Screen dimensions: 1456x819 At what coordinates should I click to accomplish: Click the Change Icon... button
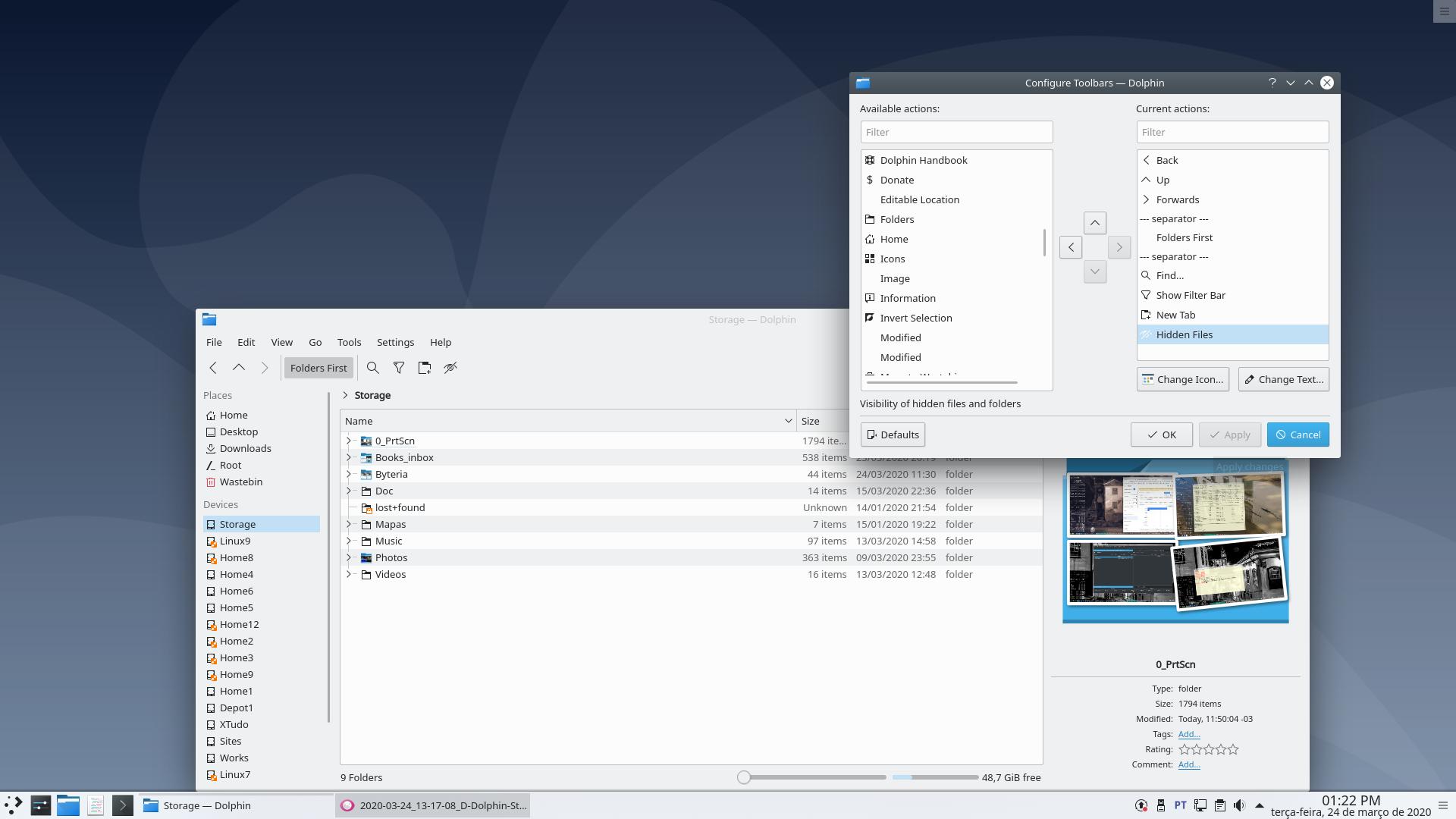(x=1182, y=379)
